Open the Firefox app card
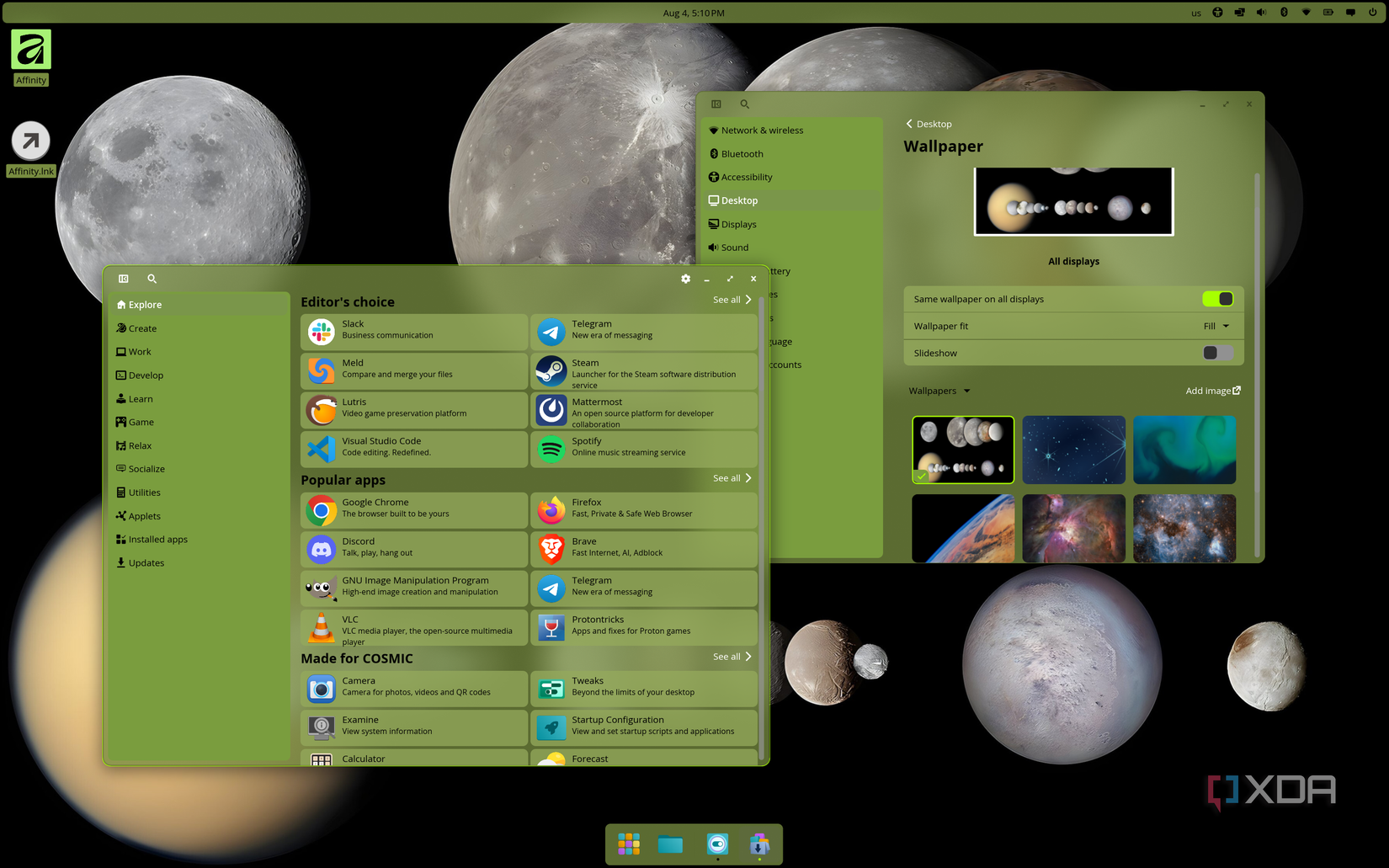1389x868 pixels. (x=643, y=510)
